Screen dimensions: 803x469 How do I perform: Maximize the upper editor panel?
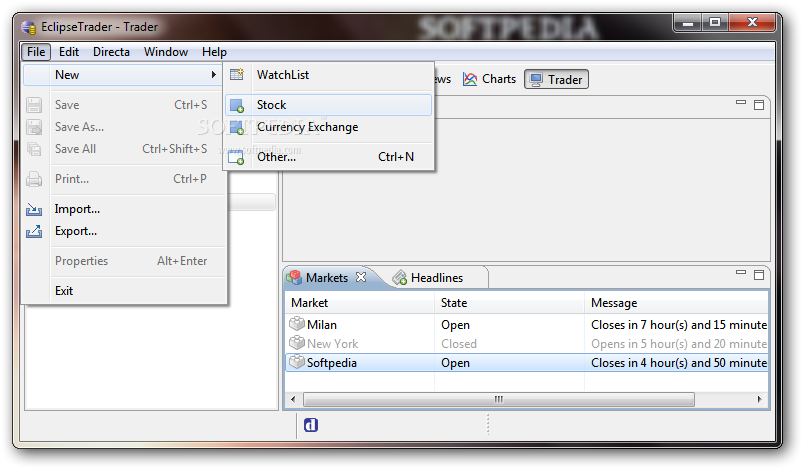(759, 105)
